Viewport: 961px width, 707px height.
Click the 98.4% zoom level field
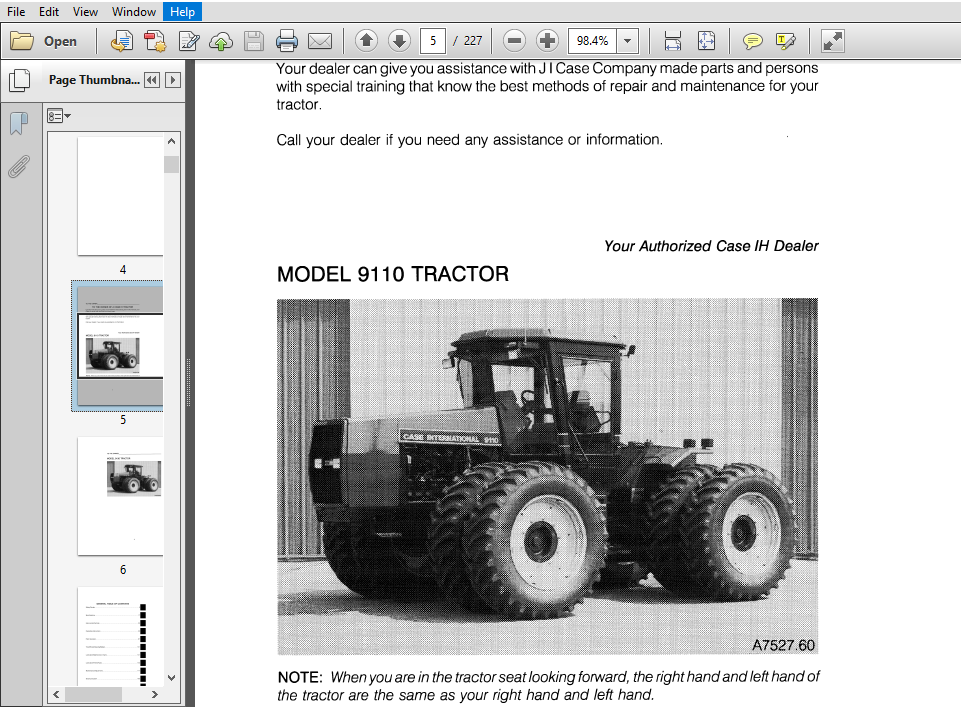pos(592,41)
